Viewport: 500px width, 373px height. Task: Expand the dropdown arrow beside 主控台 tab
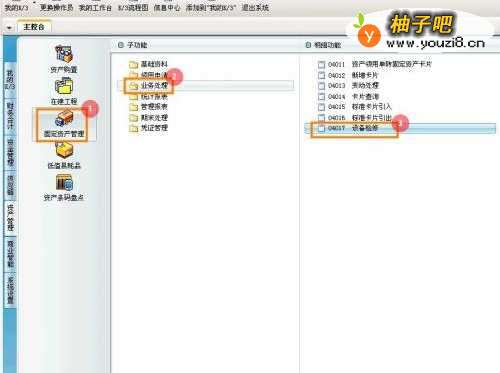[9, 28]
